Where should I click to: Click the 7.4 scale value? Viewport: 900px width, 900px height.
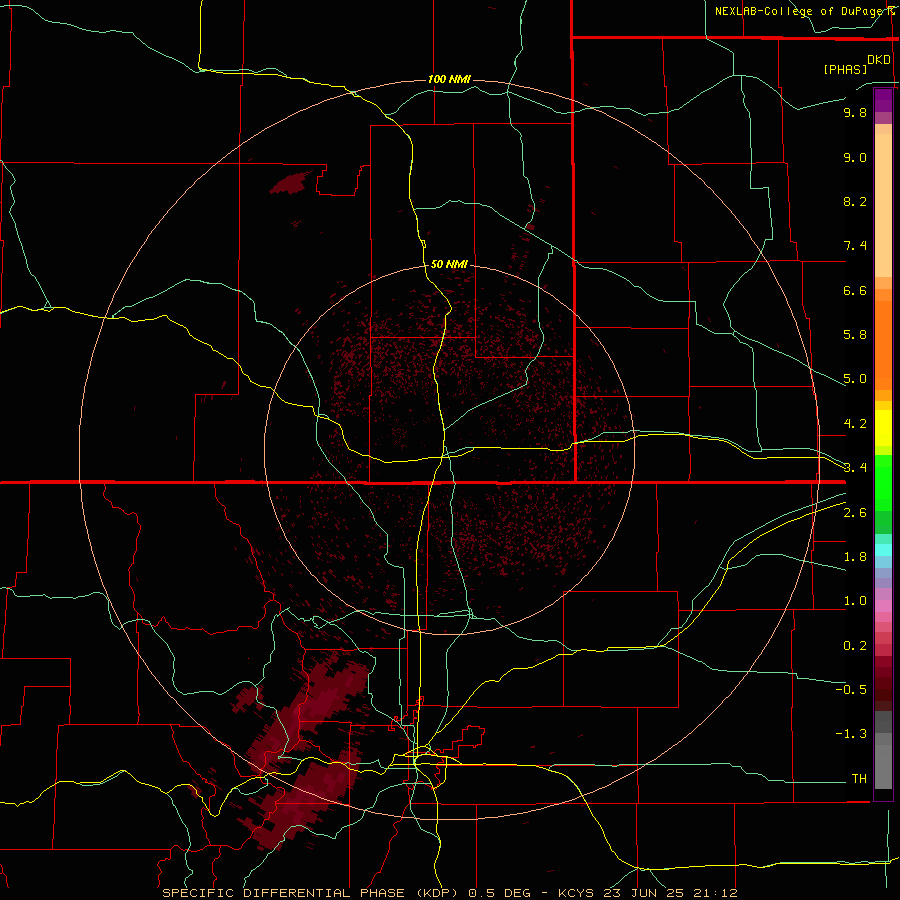(855, 246)
